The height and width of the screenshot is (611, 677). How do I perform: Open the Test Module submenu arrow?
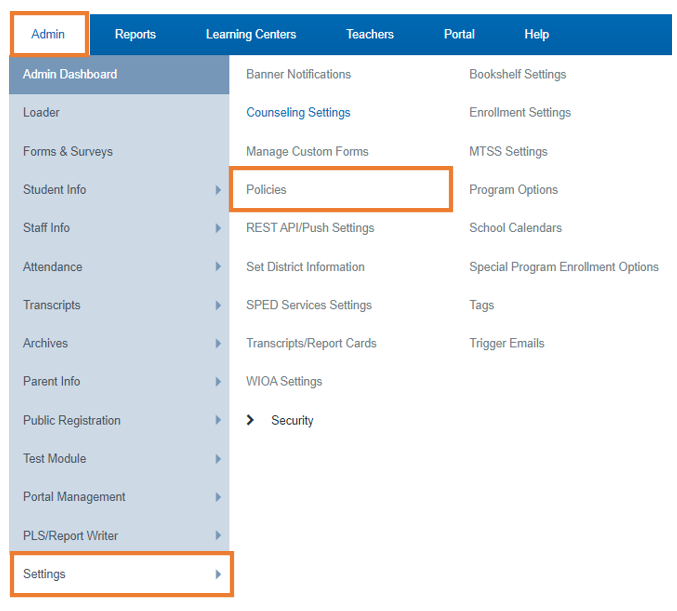218,459
